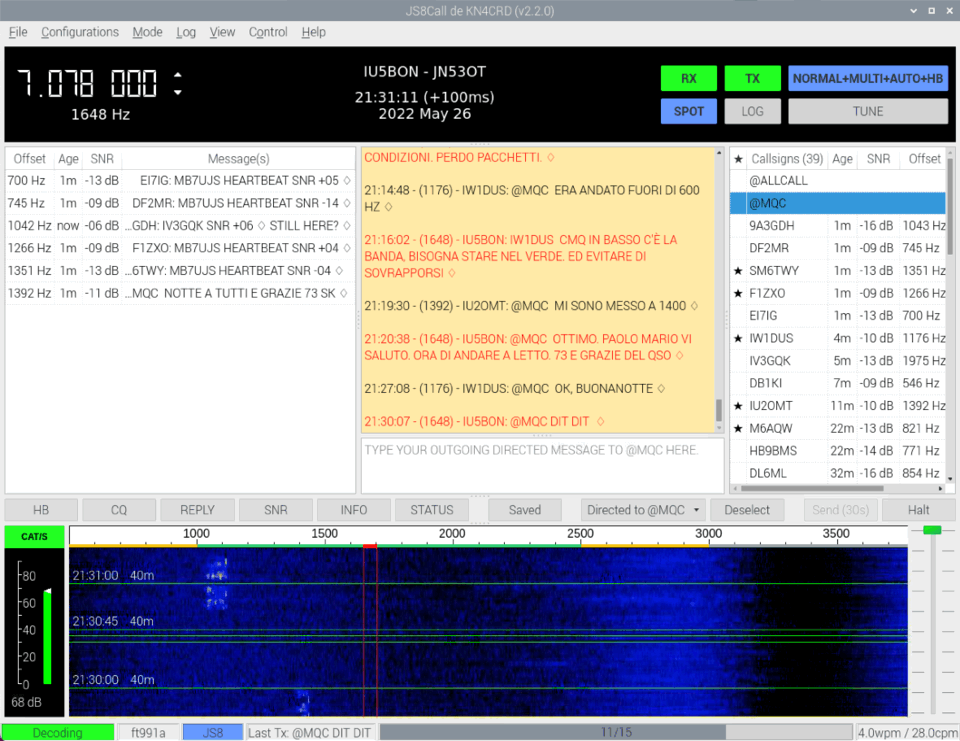Click the CAT/S status indicator
This screenshot has width=960, height=741.
tap(34, 537)
